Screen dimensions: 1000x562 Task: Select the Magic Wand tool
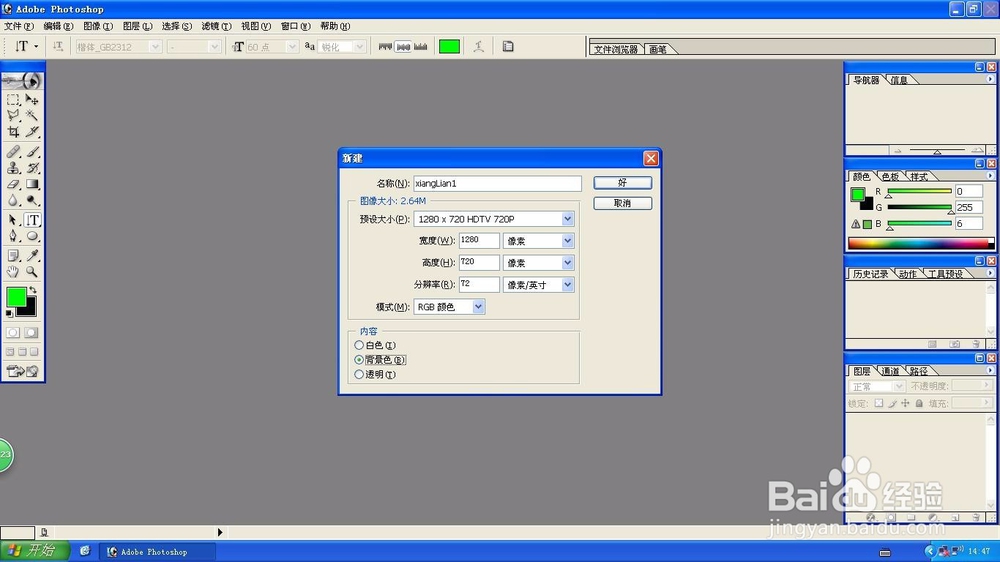[x=32, y=115]
